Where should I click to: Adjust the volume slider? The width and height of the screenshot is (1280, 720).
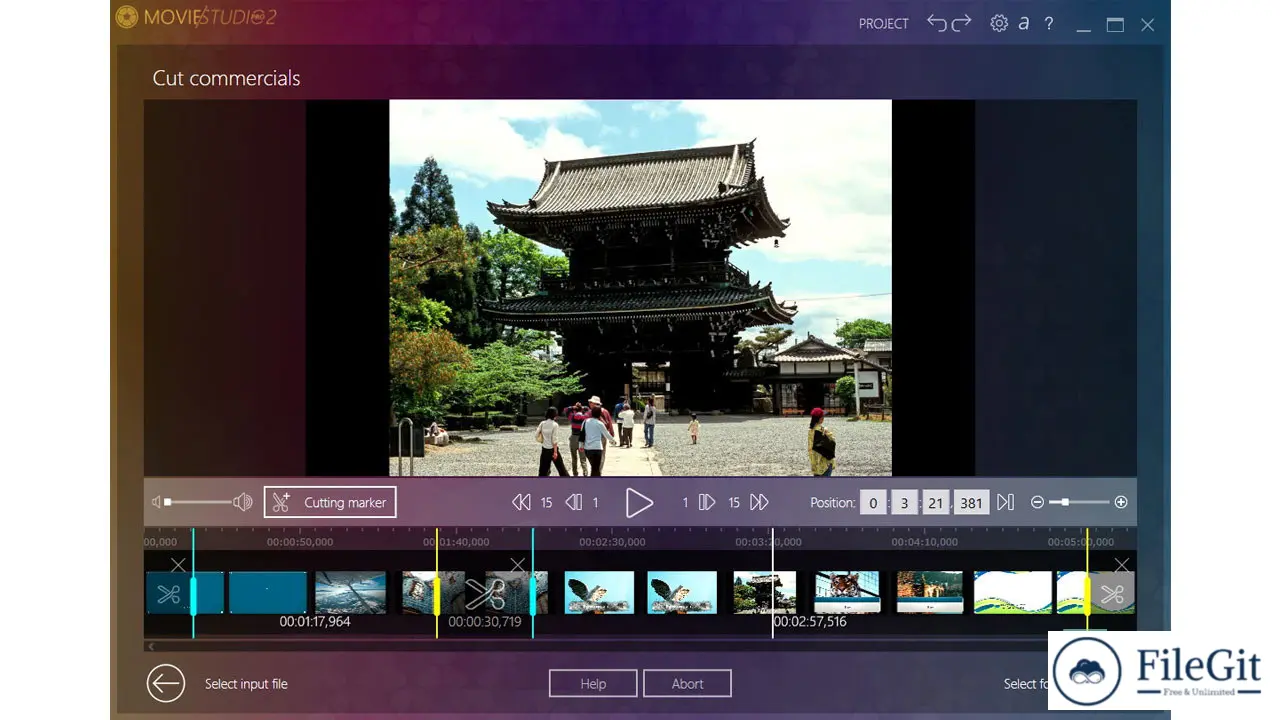198,502
